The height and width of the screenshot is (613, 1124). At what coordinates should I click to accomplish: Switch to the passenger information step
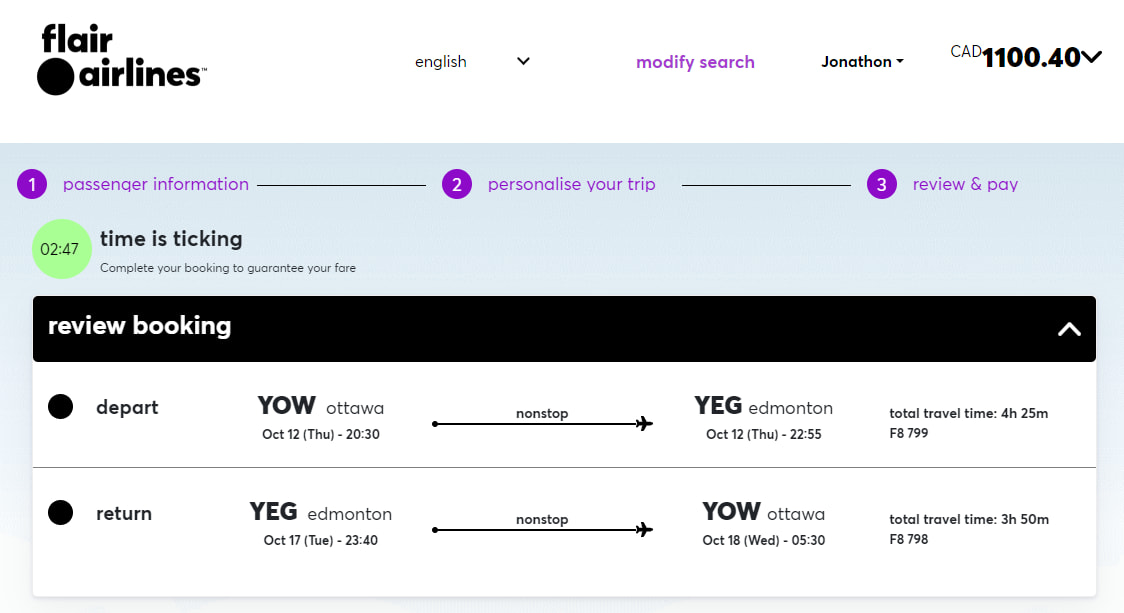pos(156,184)
